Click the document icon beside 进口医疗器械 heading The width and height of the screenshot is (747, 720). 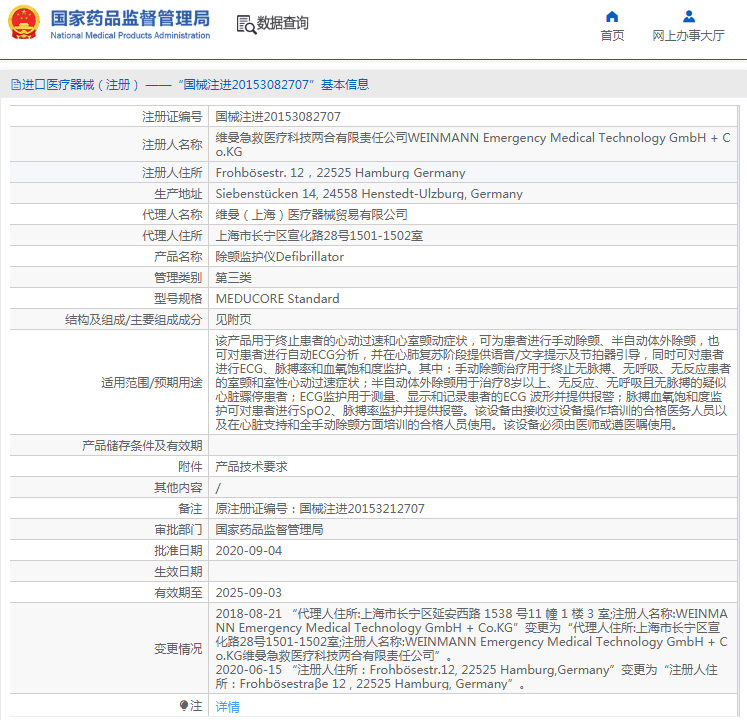pyautogui.click(x=15, y=85)
